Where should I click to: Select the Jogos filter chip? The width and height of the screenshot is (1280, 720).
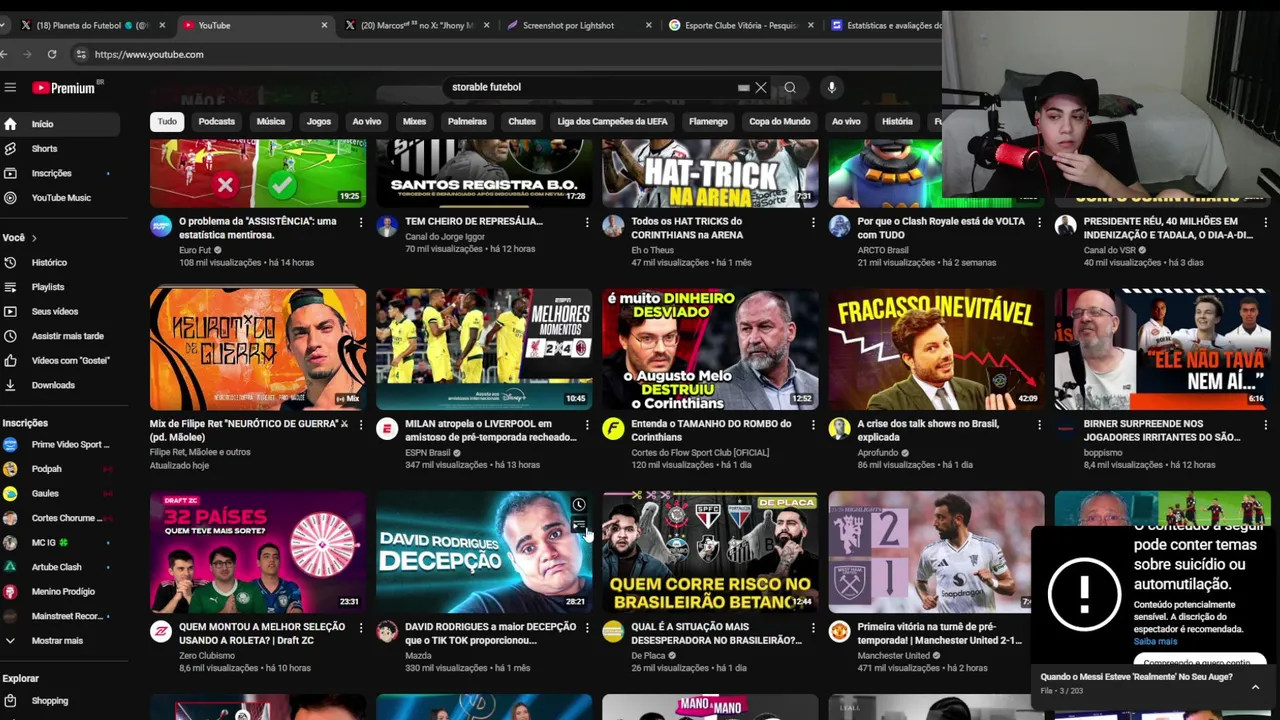(319, 122)
